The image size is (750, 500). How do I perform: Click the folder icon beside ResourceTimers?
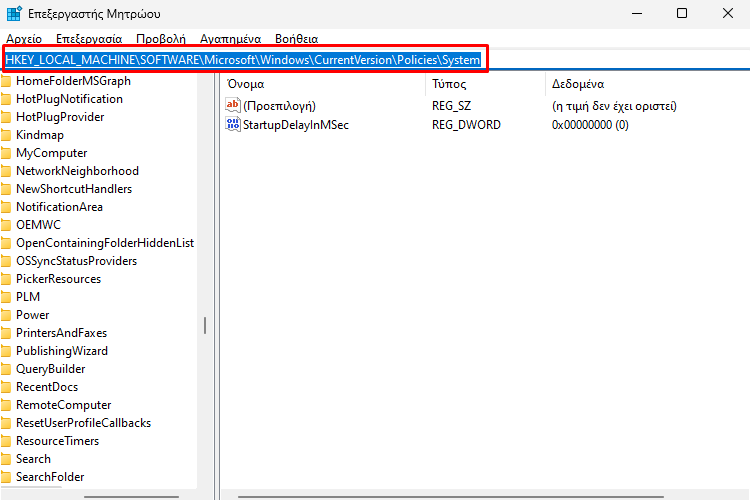click(x=6, y=441)
